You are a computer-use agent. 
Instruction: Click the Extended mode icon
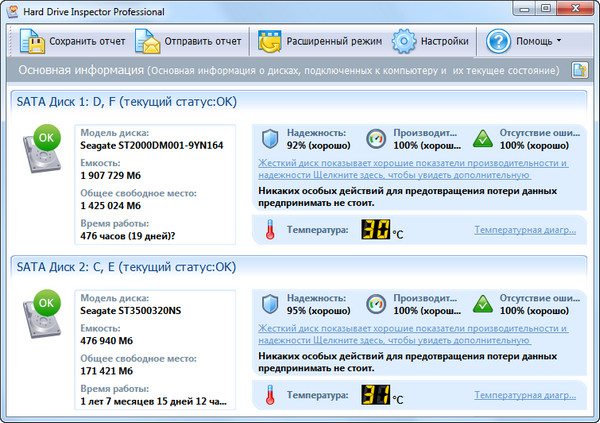[270, 41]
